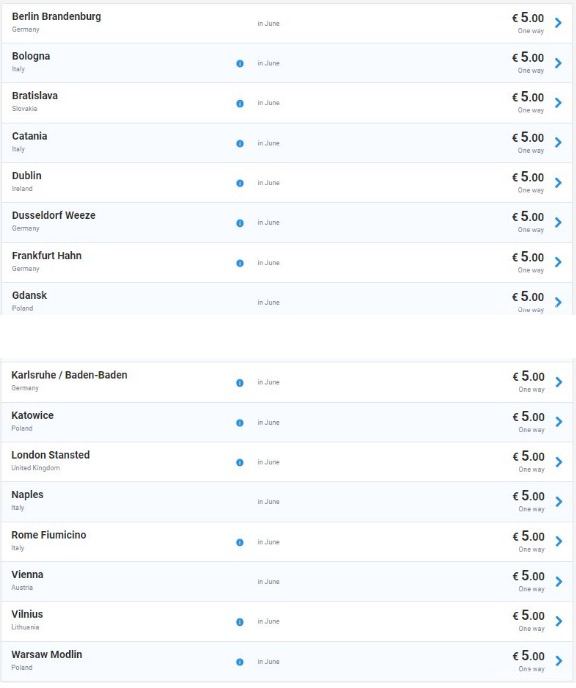This screenshot has width=576, height=688.
Task: Click the info icon for Rome Fiumicino
Action: coord(240,542)
